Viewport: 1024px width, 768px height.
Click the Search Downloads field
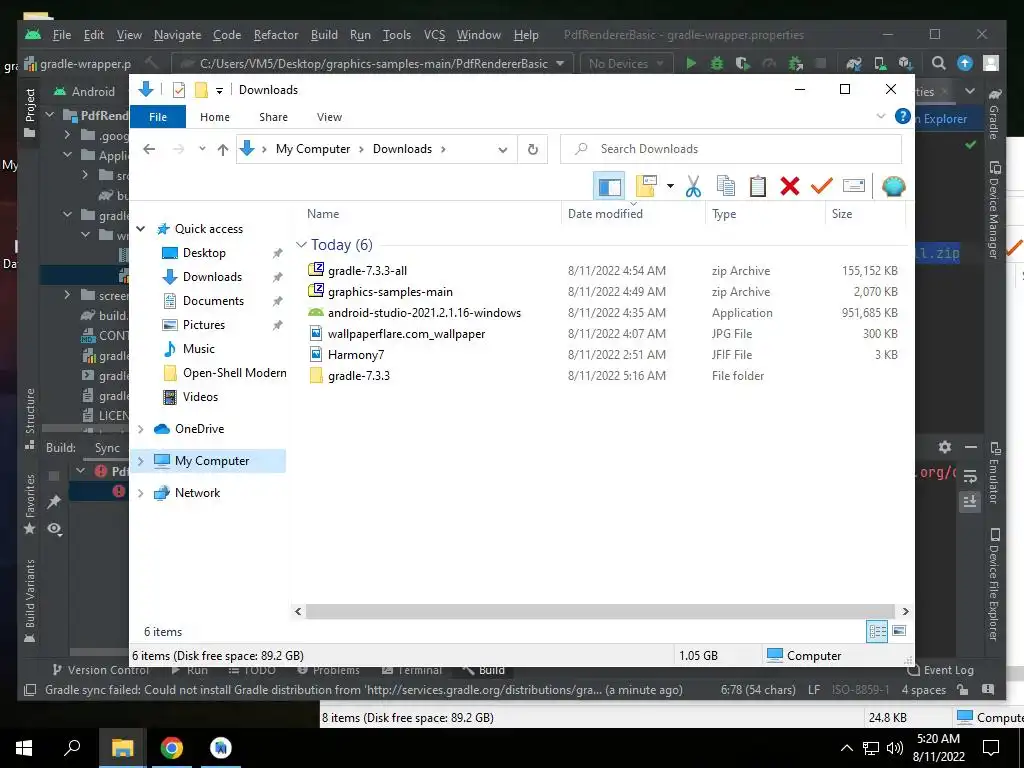pos(731,150)
